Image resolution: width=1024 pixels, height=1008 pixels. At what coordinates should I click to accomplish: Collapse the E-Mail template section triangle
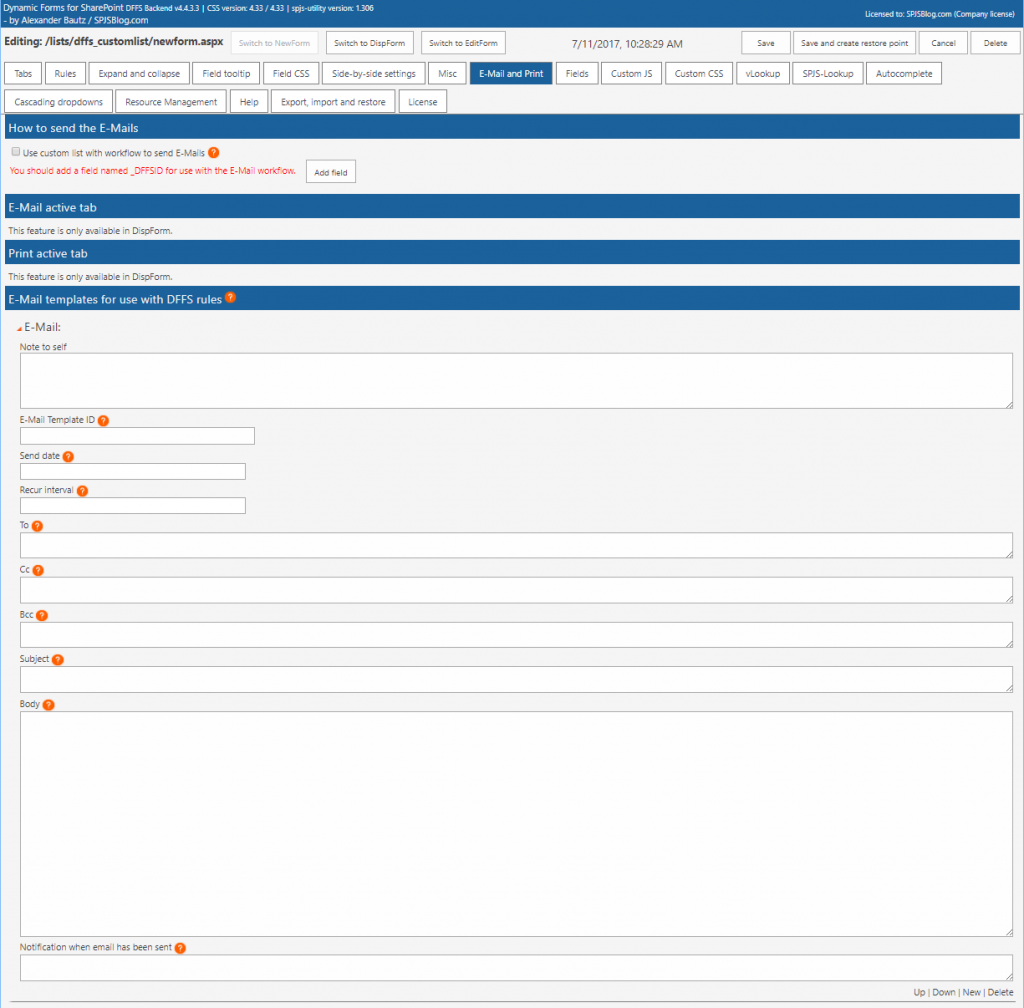(19, 328)
